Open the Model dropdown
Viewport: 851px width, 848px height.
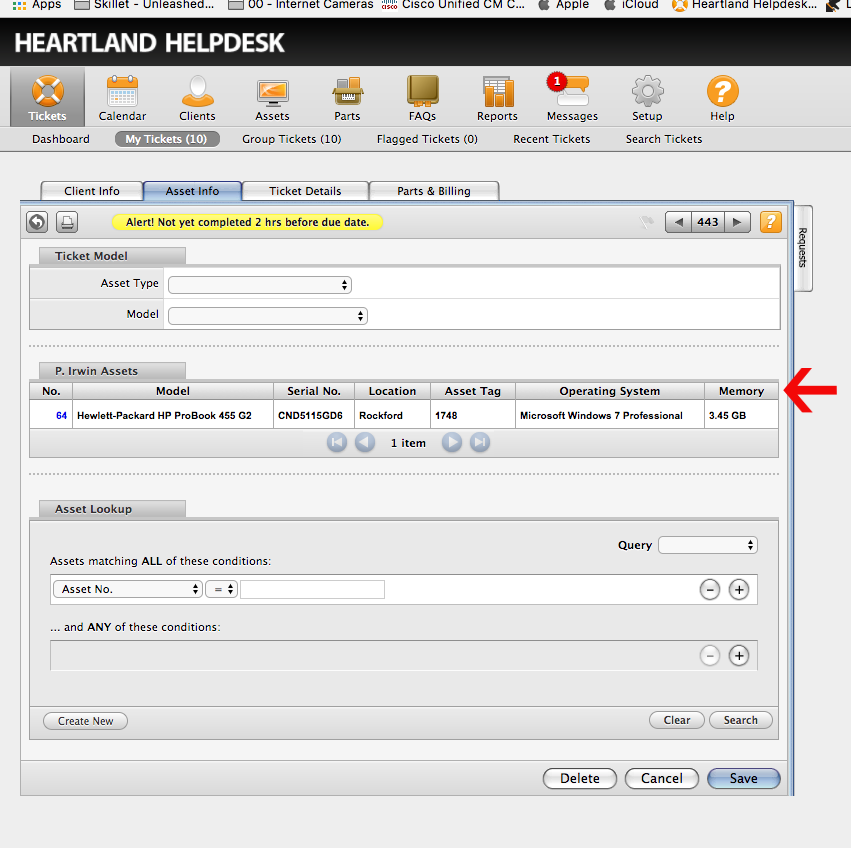268,316
